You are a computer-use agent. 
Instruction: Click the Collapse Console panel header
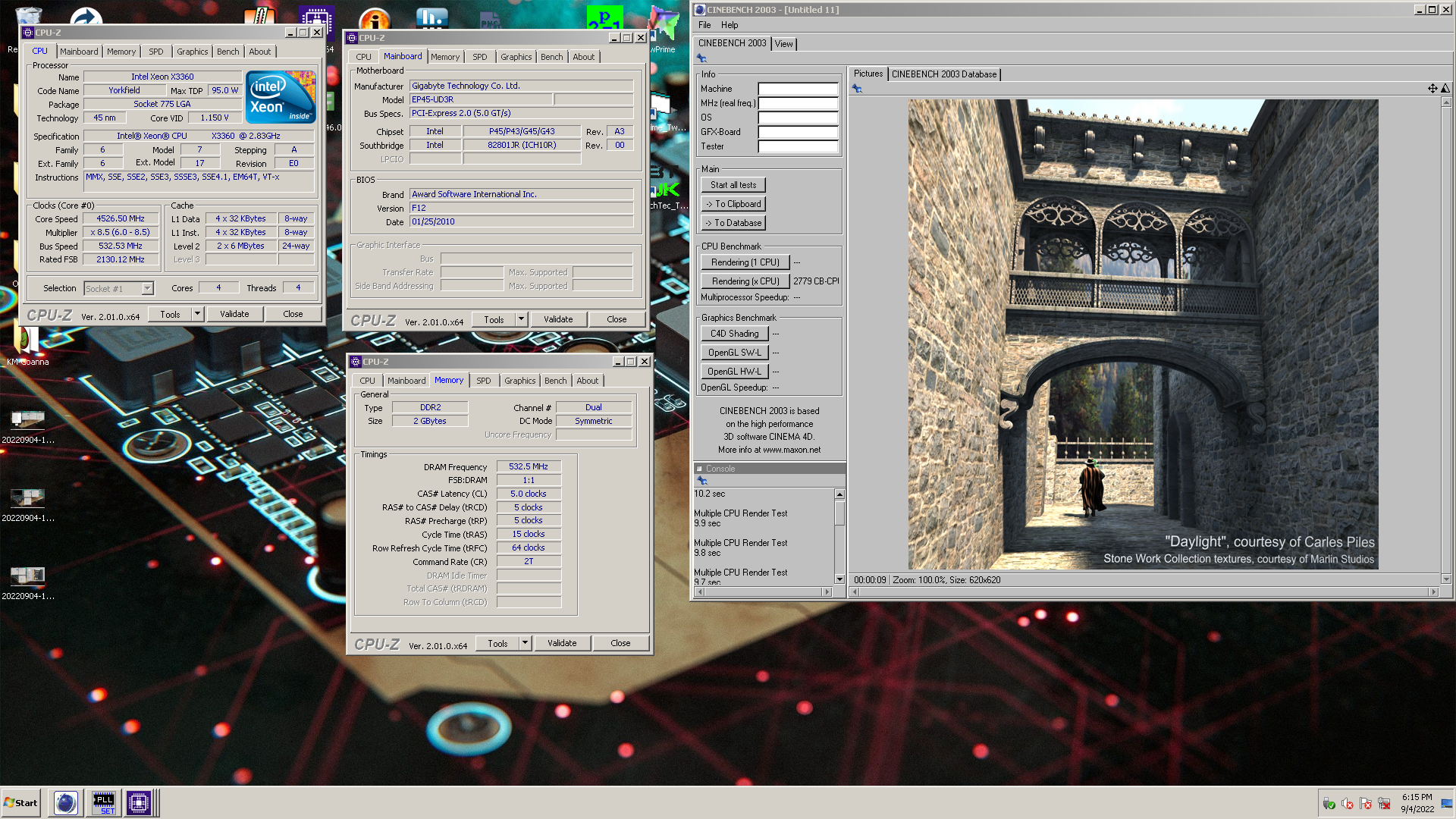click(x=770, y=469)
